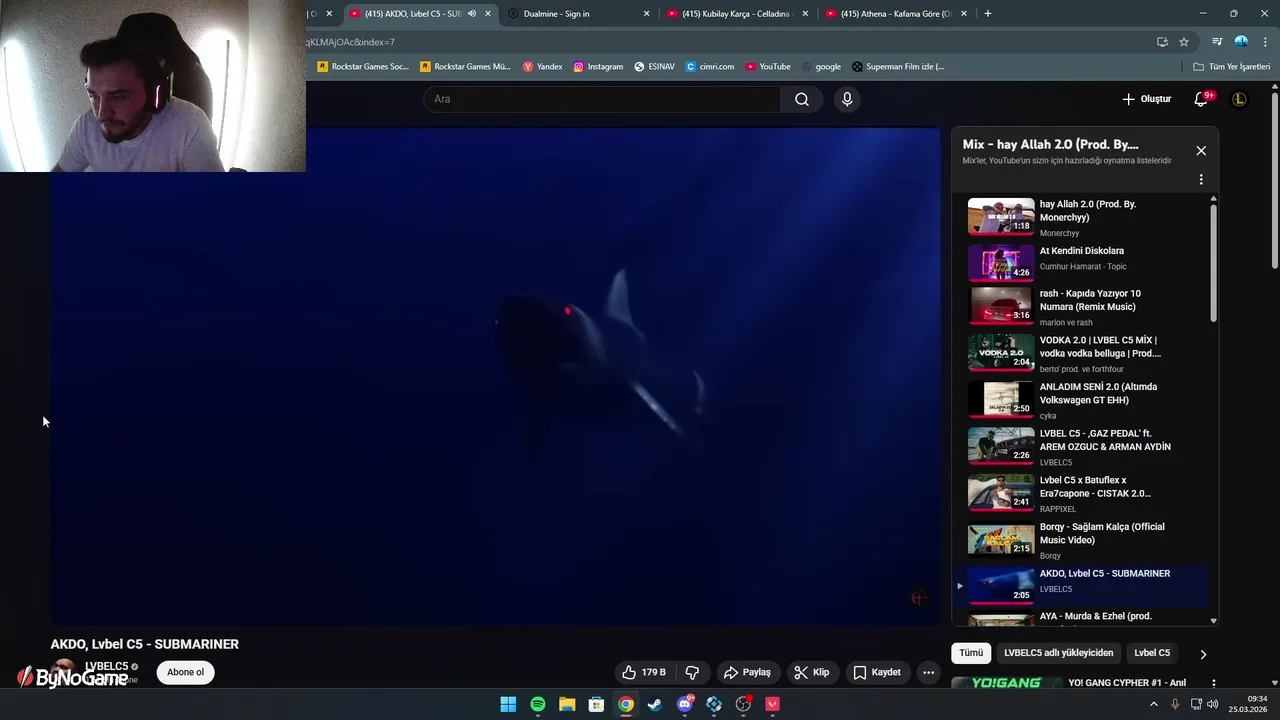Image resolution: width=1280 pixels, height=720 pixels.
Task: Expand Tüm Yer İşaretleri bookmarks folder
Action: pos(1231,67)
